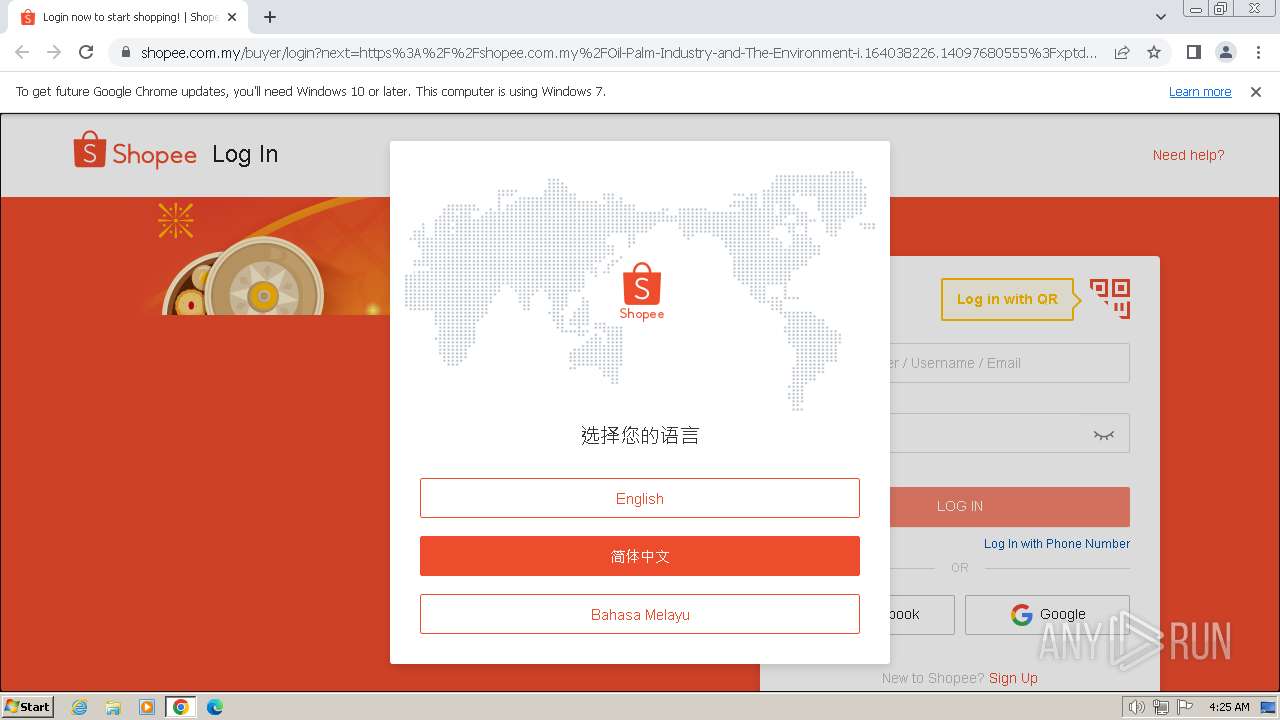Click the 4:25 AM clock
The height and width of the screenshot is (720, 1280).
pos(1229,707)
